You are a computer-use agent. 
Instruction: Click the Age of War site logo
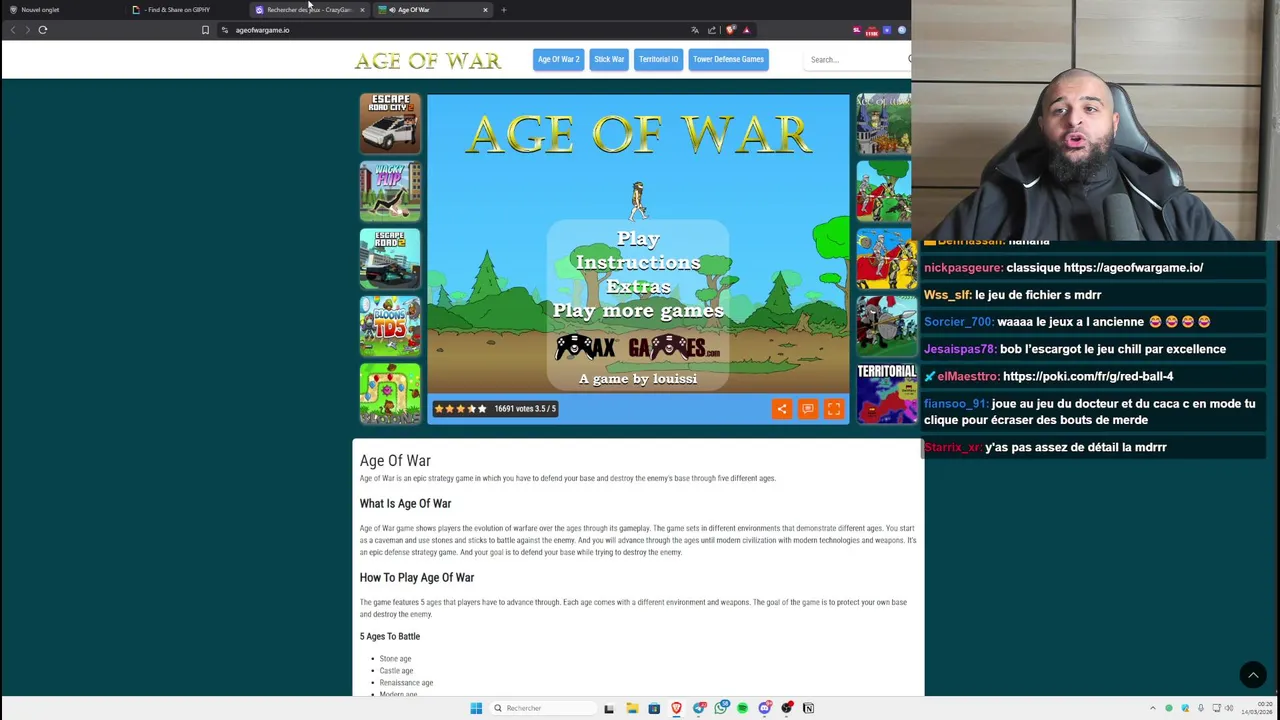point(428,60)
